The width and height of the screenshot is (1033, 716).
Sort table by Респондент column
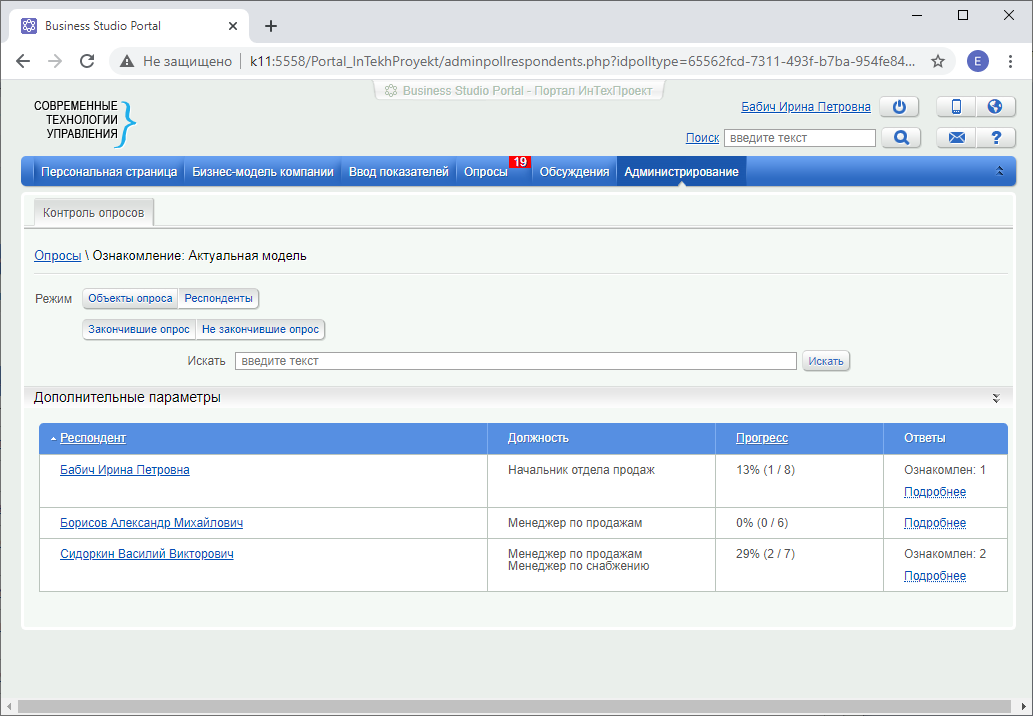pyautogui.click(x=93, y=438)
